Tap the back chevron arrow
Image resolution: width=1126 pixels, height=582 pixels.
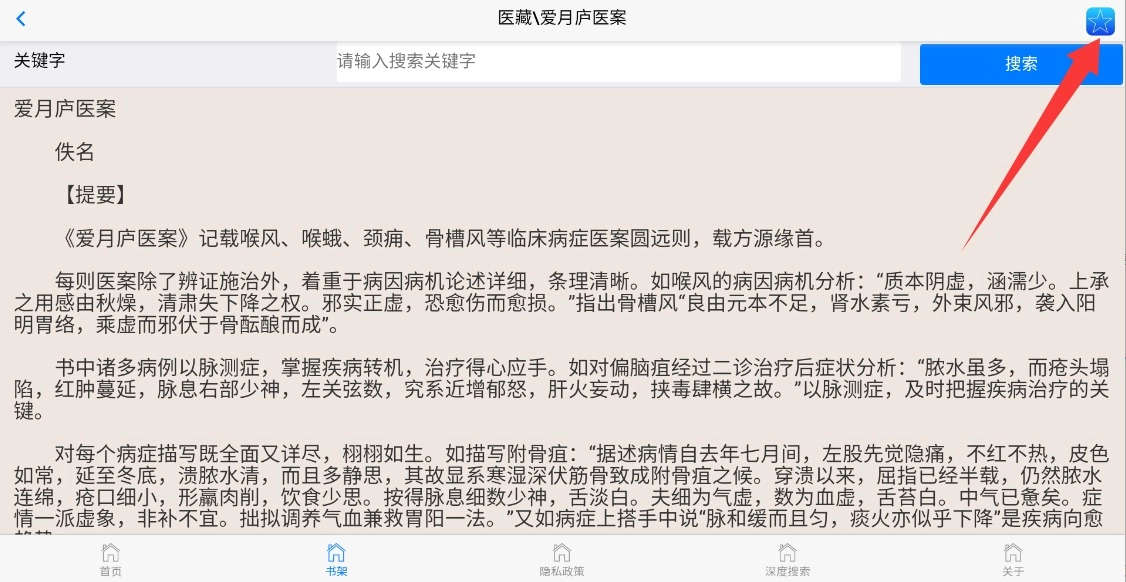tap(21, 19)
